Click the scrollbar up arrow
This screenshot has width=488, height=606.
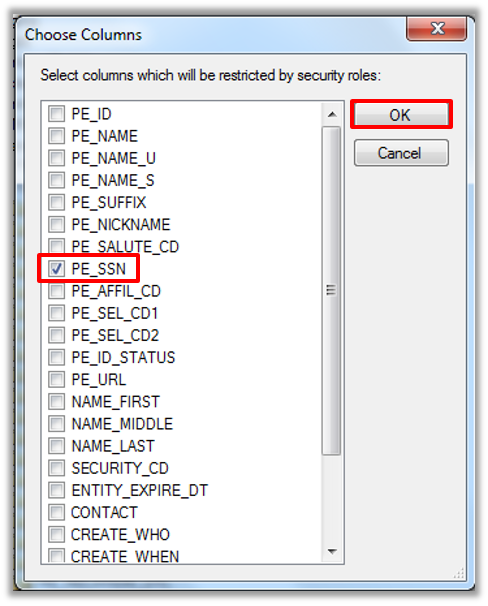click(332, 114)
